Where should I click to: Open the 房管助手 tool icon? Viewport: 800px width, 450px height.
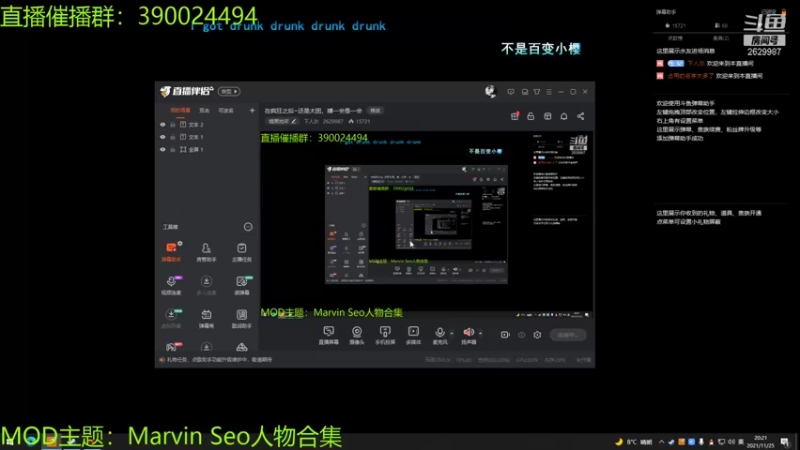(x=206, y=252)
